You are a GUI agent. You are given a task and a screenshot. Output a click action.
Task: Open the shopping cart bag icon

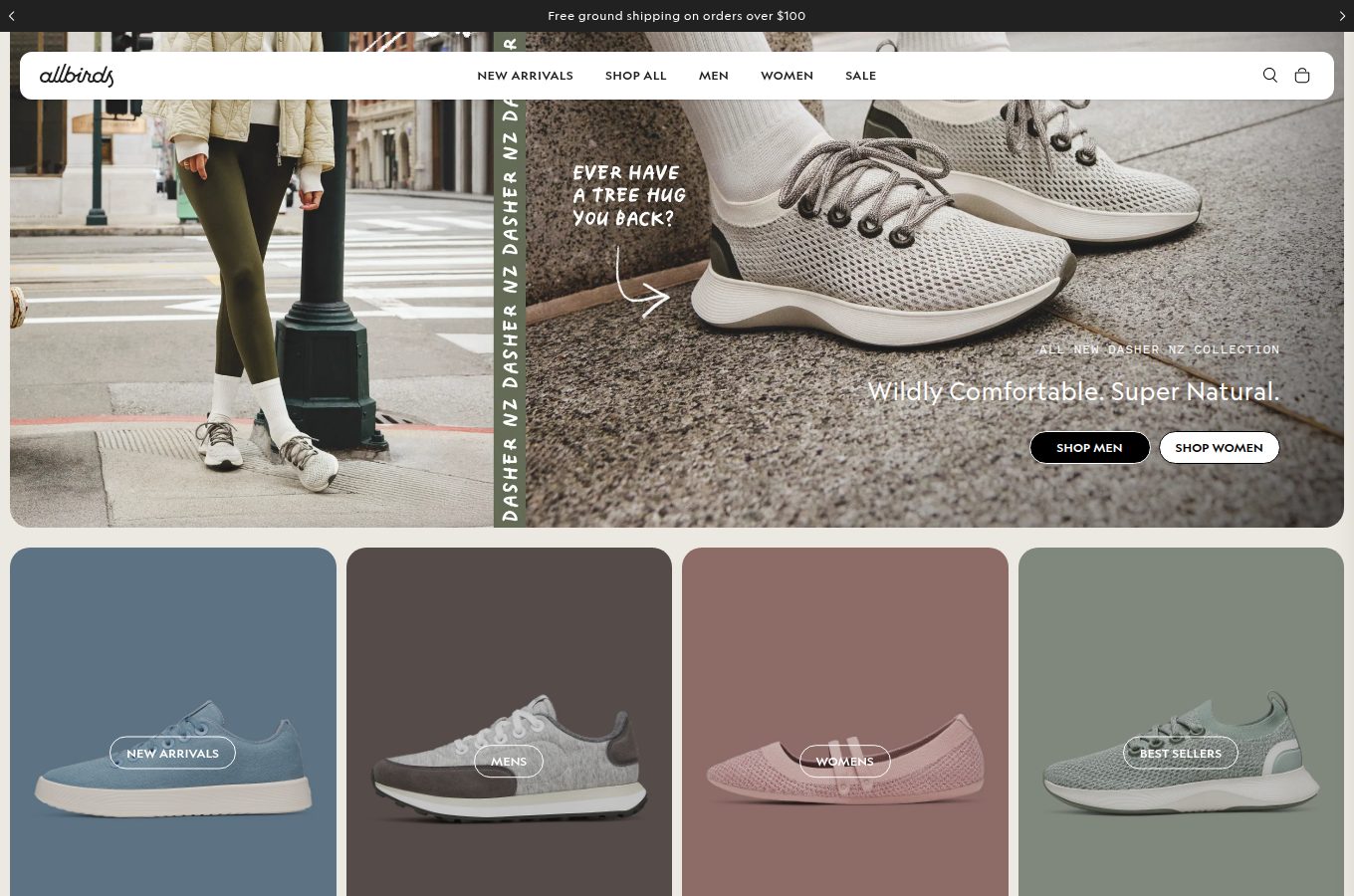(x=1301, y=76)
